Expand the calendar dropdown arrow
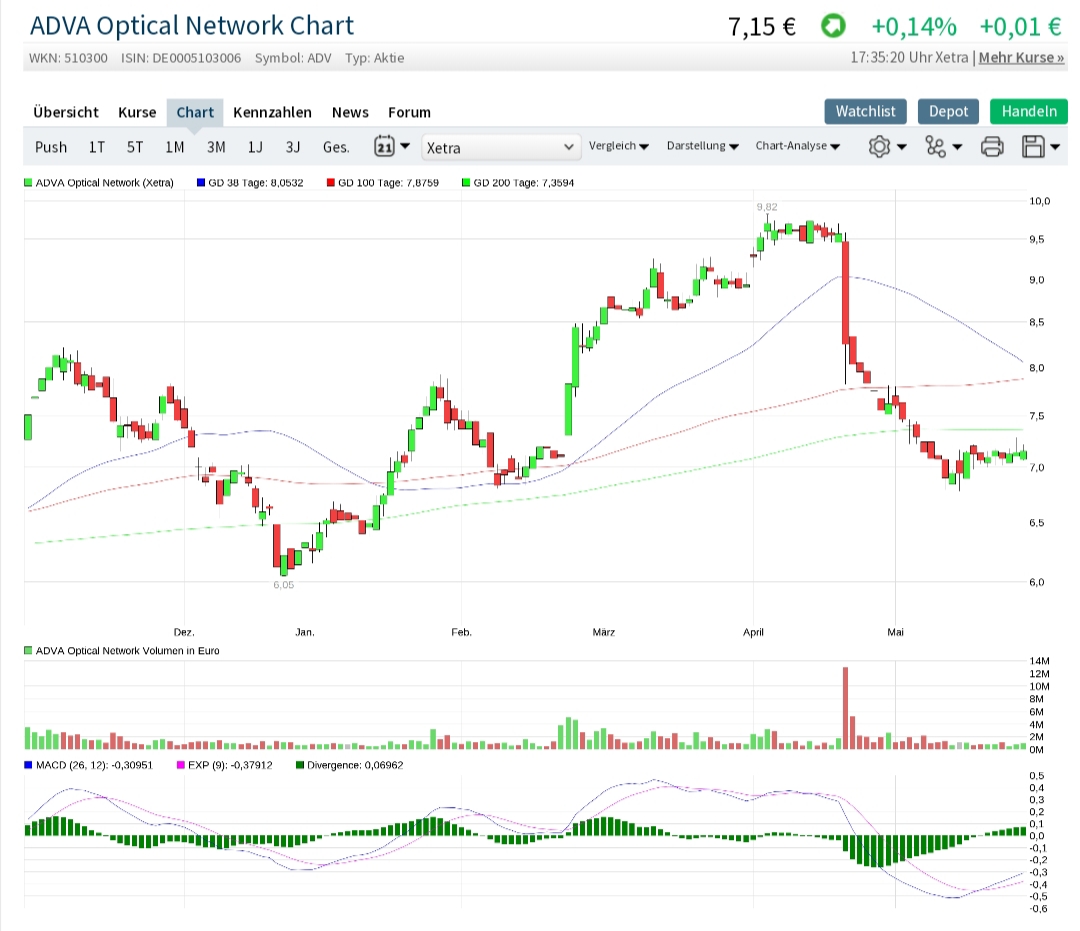The height and width of the screenshot is (931, 1080). tap(405, 146)
